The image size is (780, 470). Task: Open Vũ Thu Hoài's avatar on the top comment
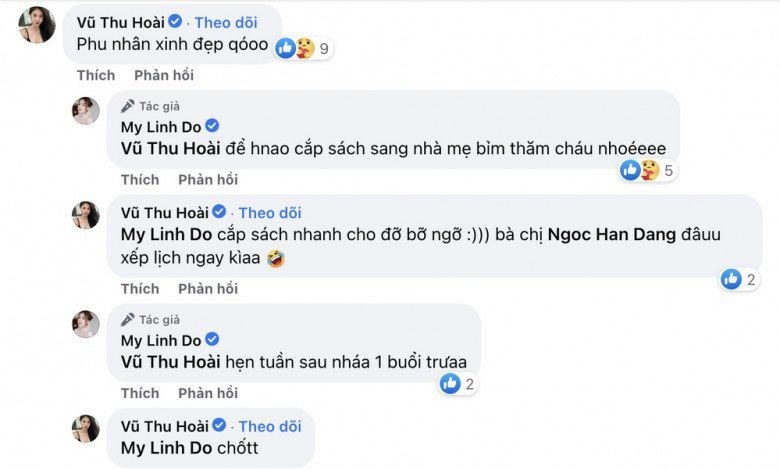coord(37,25)
